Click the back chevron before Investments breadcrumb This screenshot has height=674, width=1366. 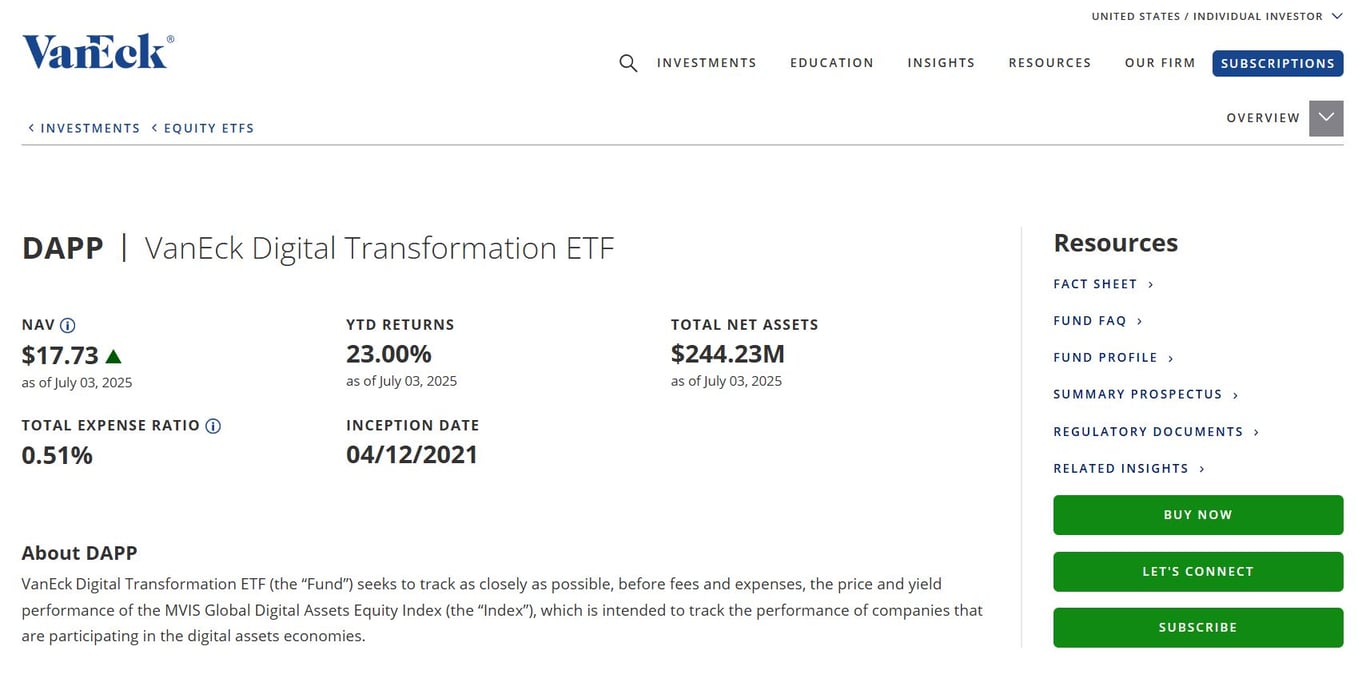30,128
